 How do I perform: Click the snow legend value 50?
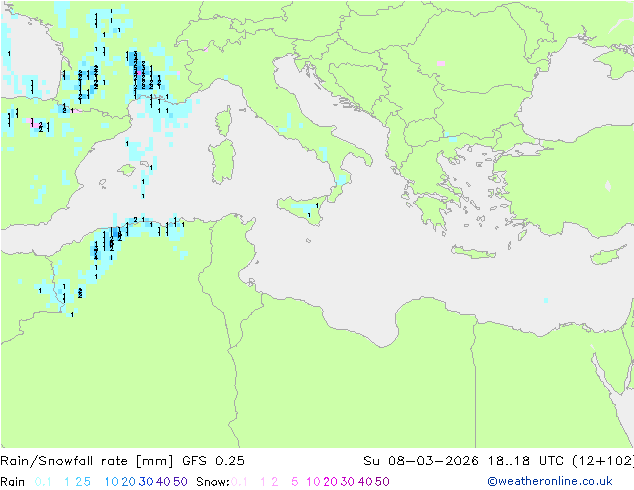[382, 482]
